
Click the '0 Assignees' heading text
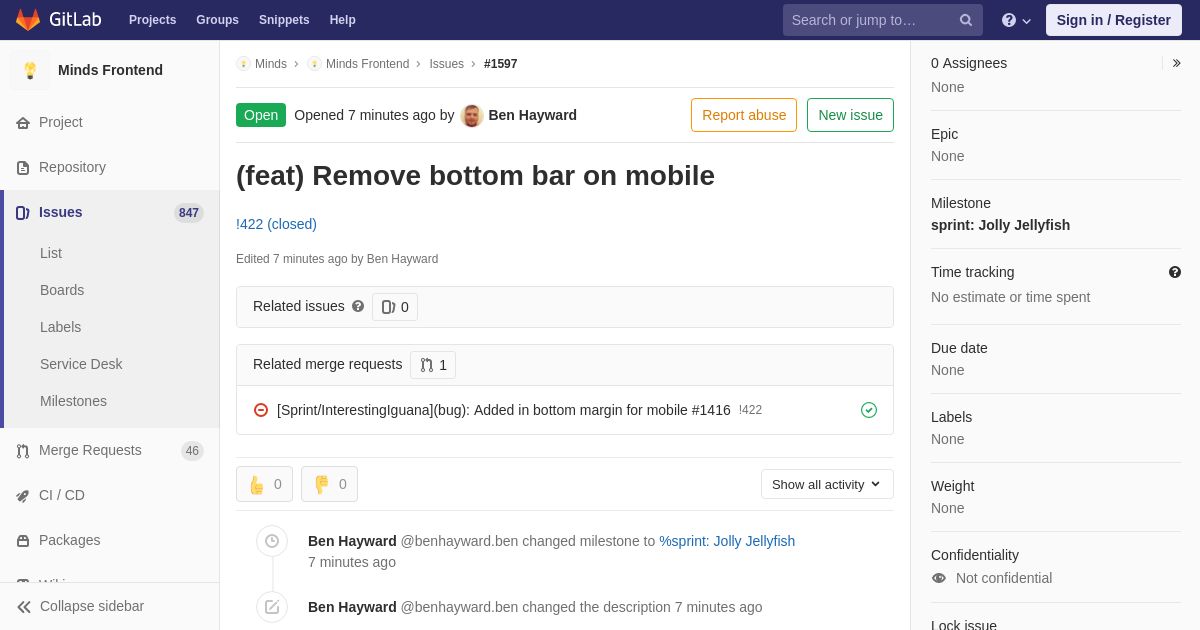coord(969,63)
